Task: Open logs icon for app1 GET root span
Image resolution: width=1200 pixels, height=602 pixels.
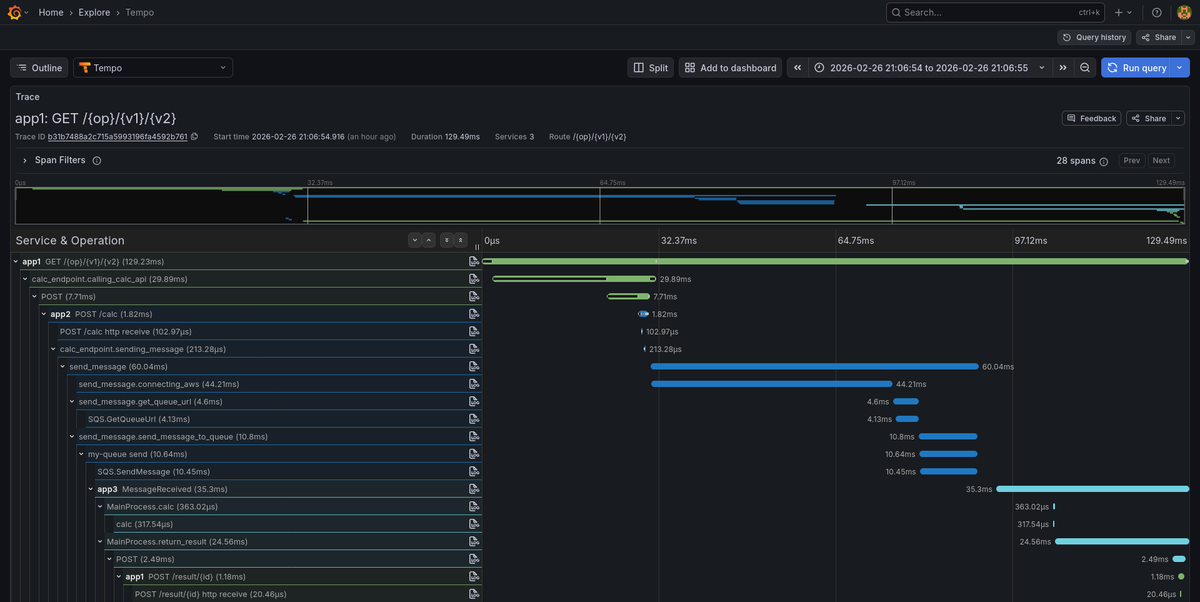Action: [474, 261]
